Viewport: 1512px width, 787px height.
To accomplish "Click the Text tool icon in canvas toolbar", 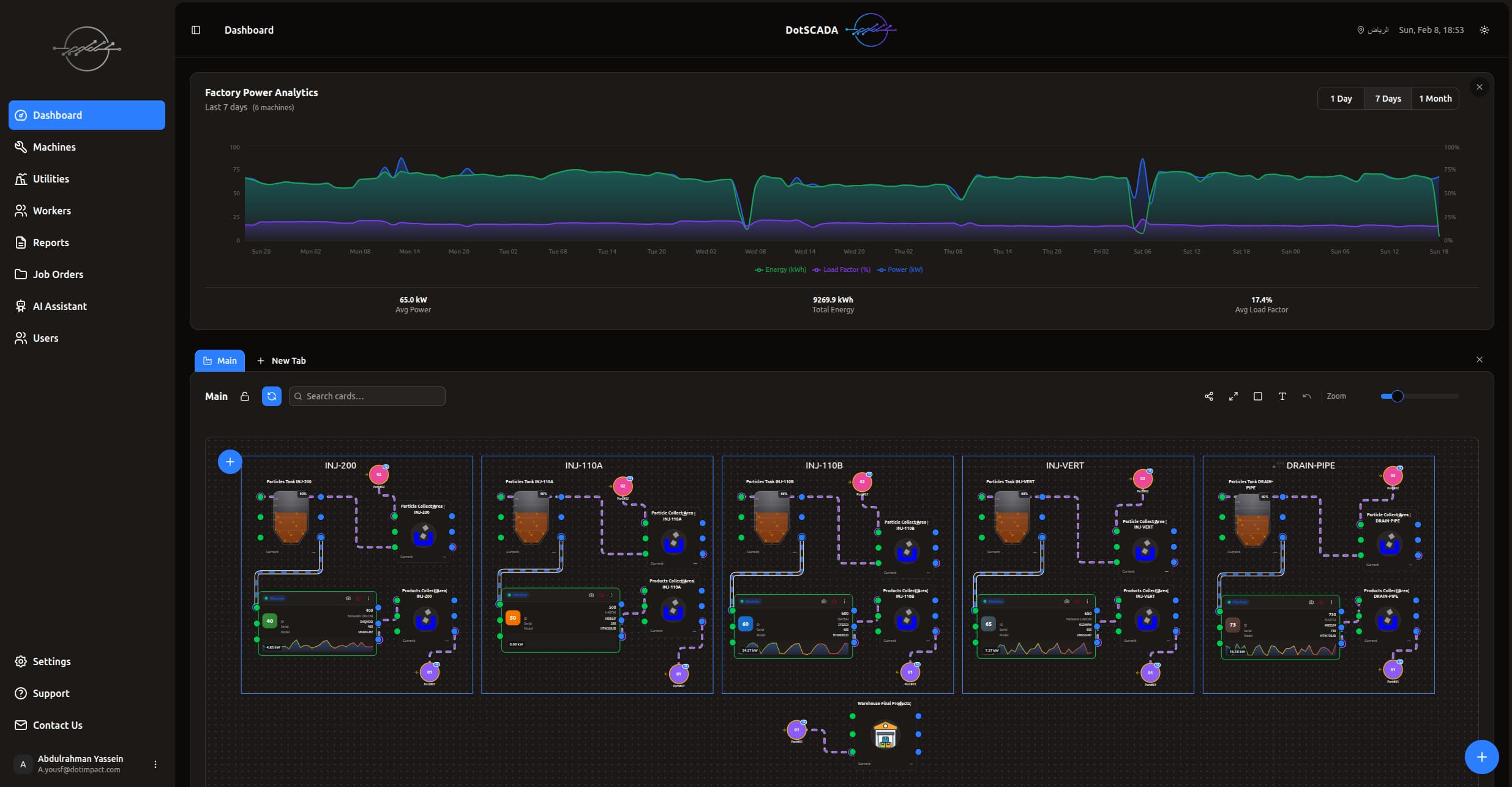I will click(x=1281, y=396).
